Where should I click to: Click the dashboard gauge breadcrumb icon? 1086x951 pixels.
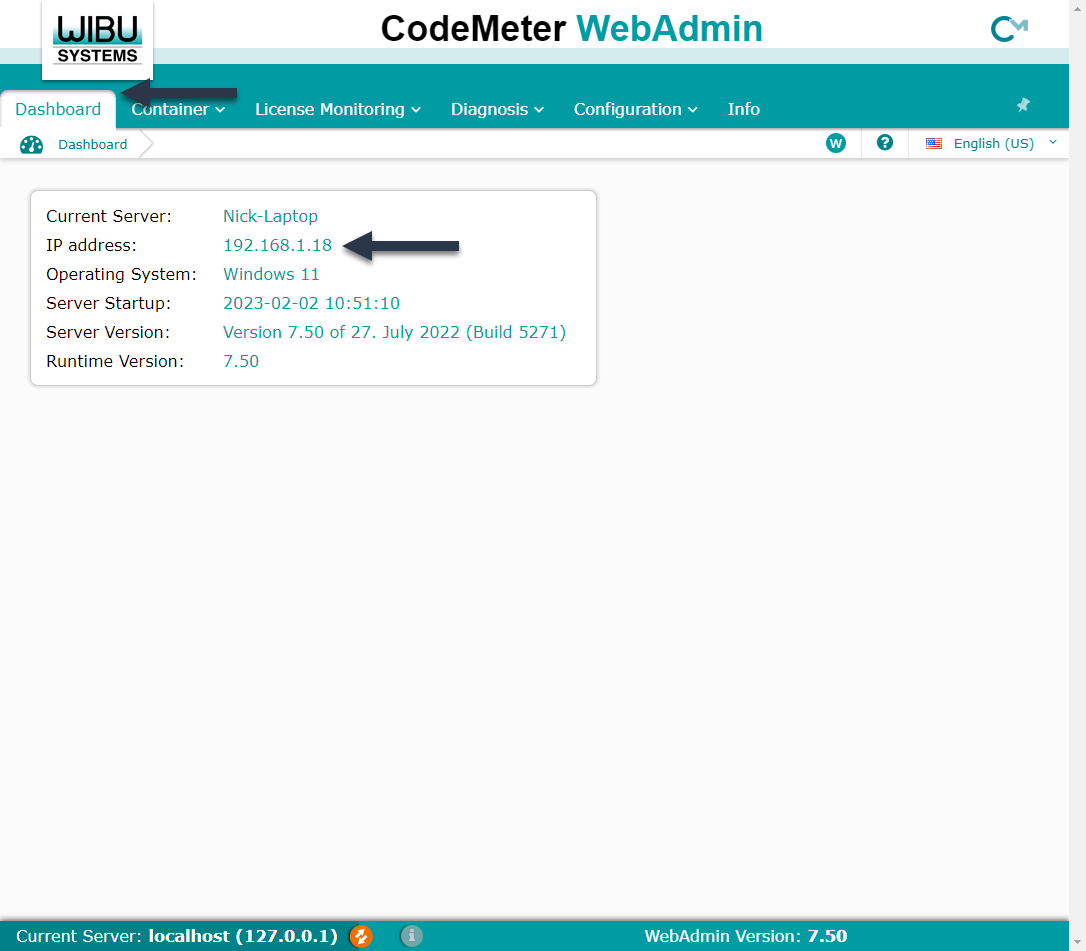click(31, 144)
